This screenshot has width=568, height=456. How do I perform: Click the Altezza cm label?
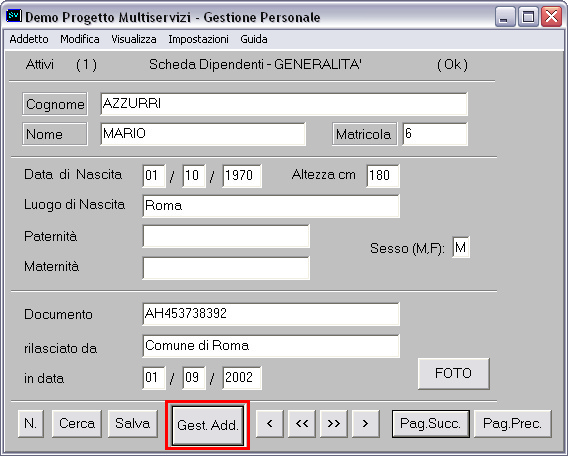(x=323, y=175)
